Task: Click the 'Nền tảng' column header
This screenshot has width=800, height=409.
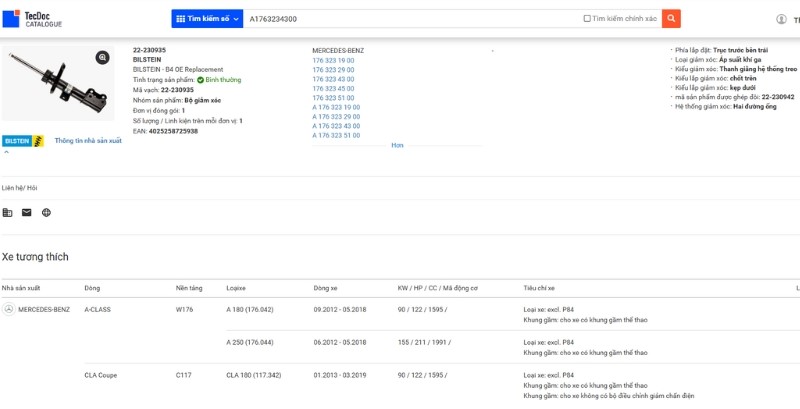Action: 189,288
